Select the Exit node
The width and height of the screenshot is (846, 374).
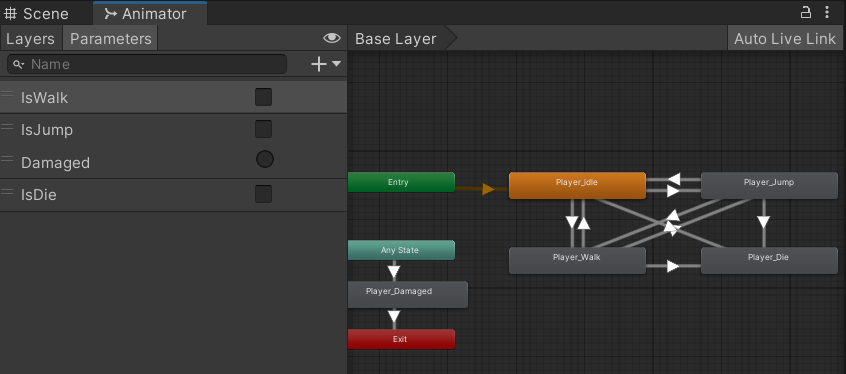click(401, 339)
